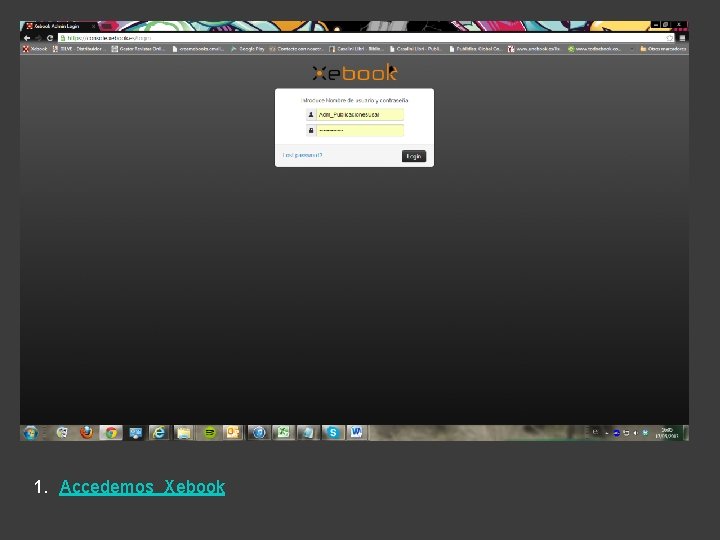Image resolution: width=720 pixels, height=540 pixels.
Task: Click the Xebook logo
Action: point(354,73)
